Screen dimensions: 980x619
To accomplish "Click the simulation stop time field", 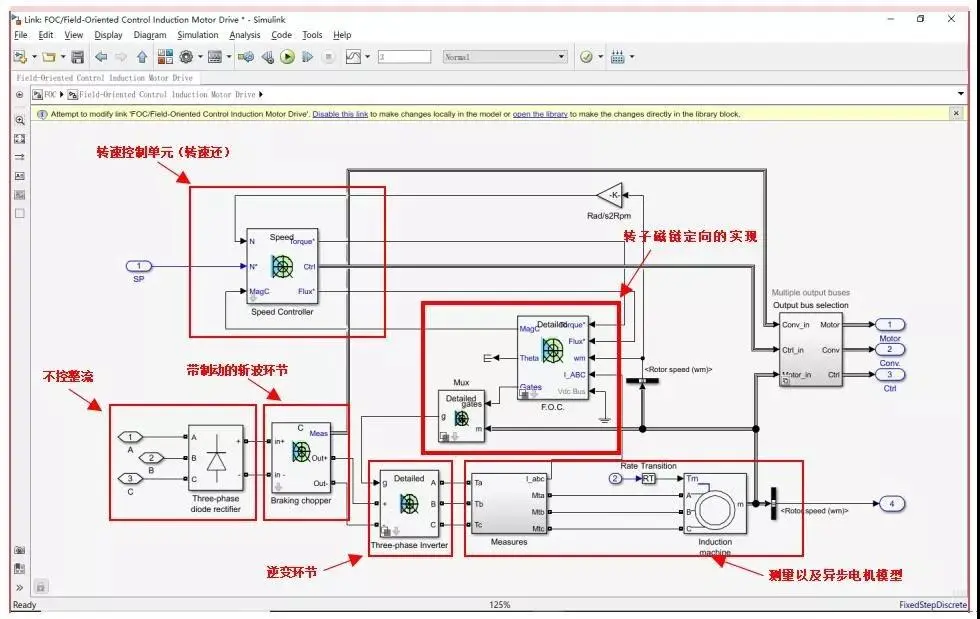I will point(404,57).
